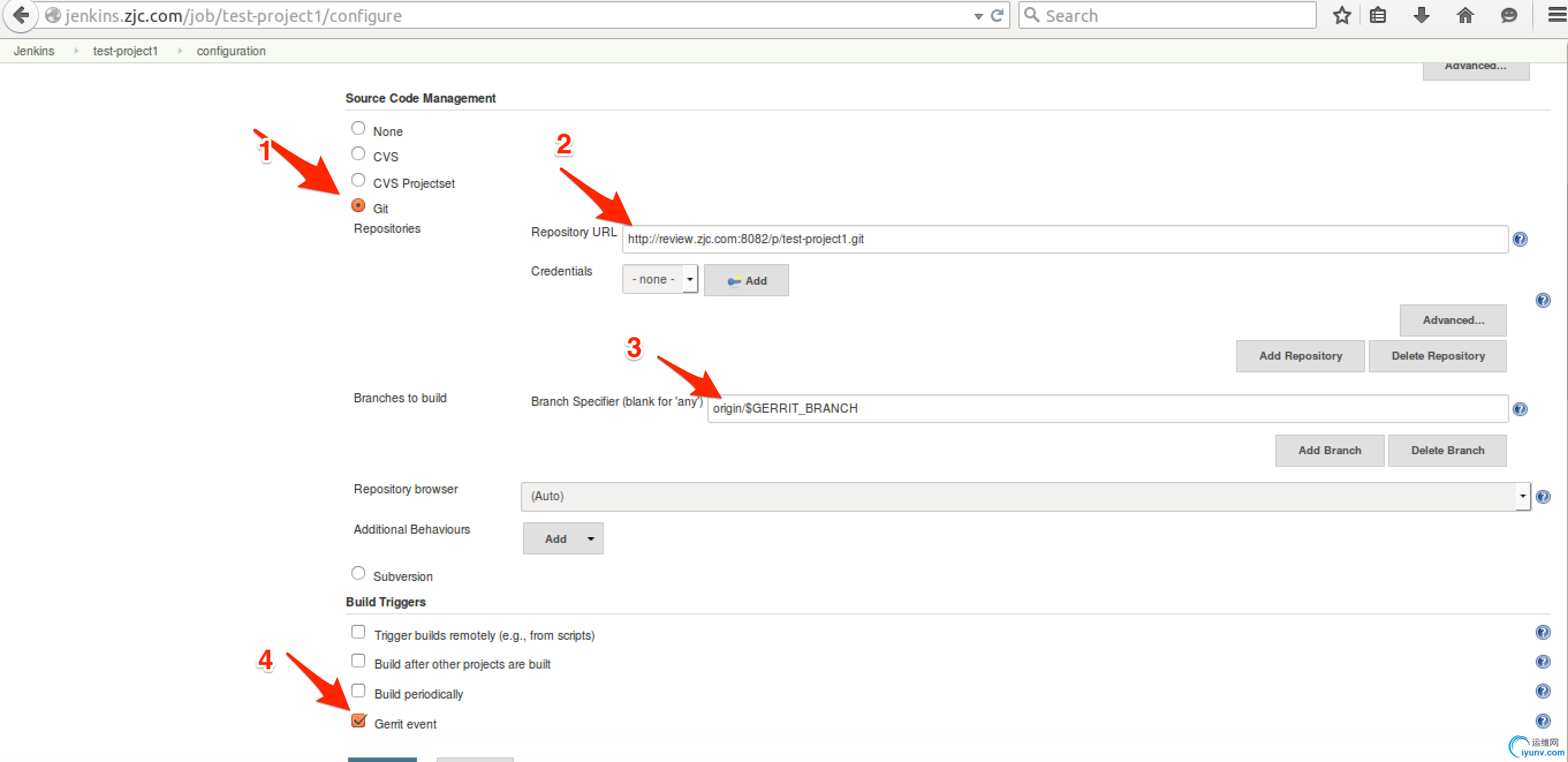Open help for Build after other projects
1568x762 pixels.
tap(1543, 662)
